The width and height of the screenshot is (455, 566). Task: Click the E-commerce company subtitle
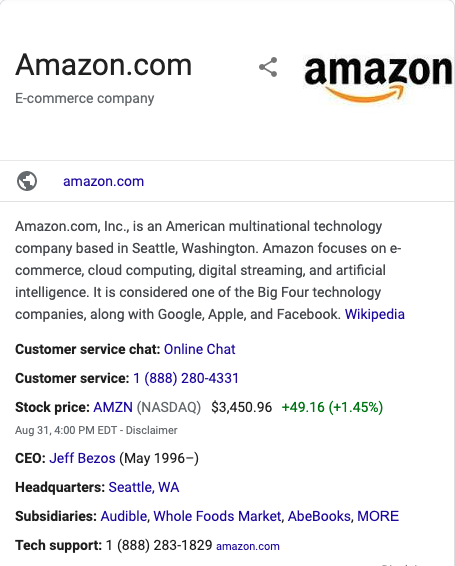84,98
